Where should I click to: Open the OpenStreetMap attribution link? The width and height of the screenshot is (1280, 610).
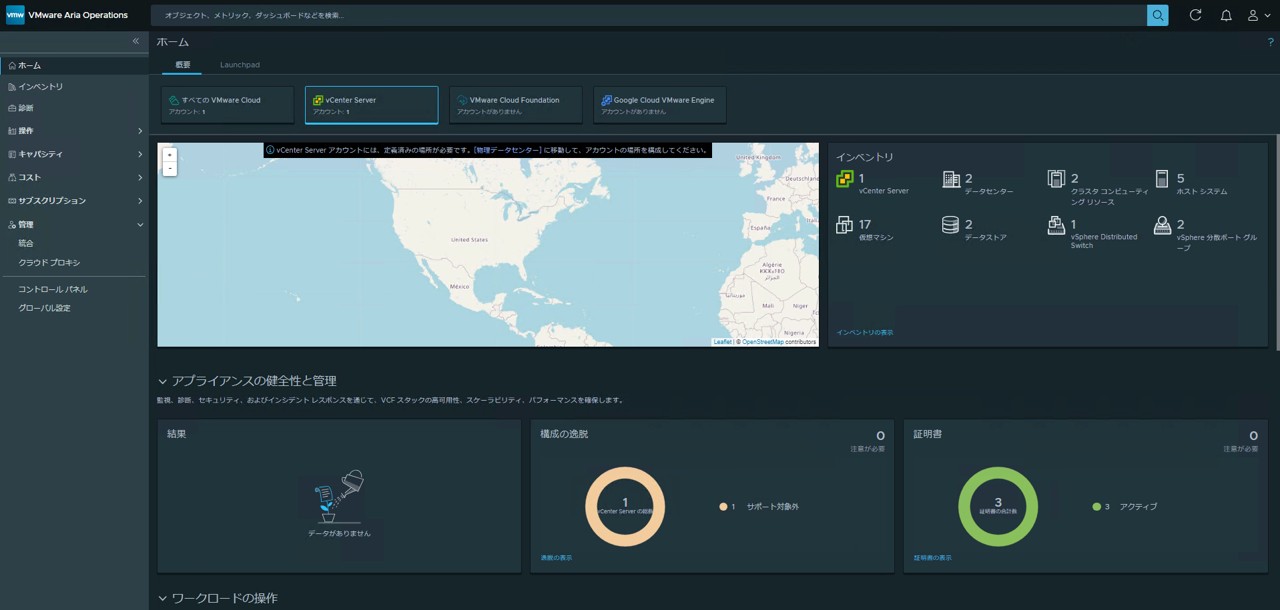pyautogui.click(x=763, y=342)
